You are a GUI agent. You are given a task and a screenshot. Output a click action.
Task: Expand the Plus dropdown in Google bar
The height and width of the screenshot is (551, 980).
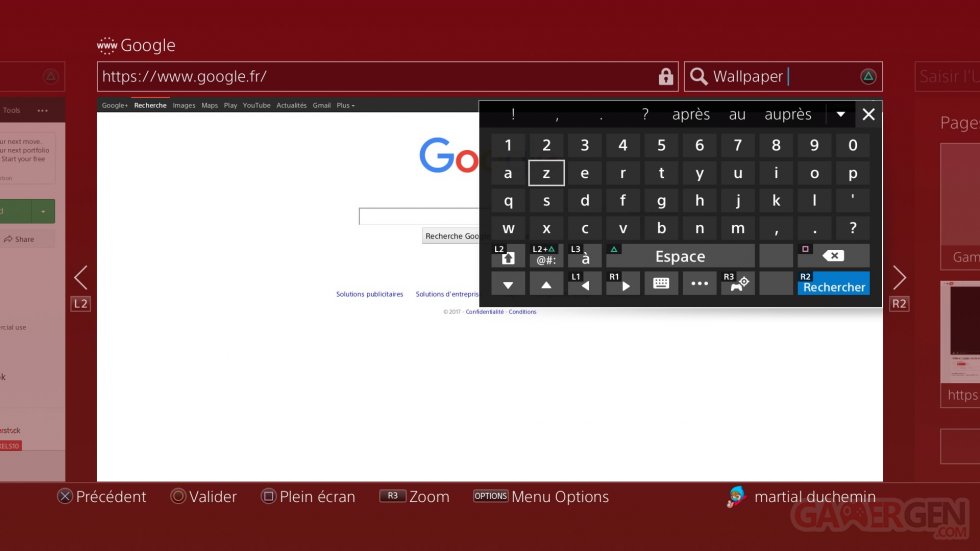click(x=345, y=106)
